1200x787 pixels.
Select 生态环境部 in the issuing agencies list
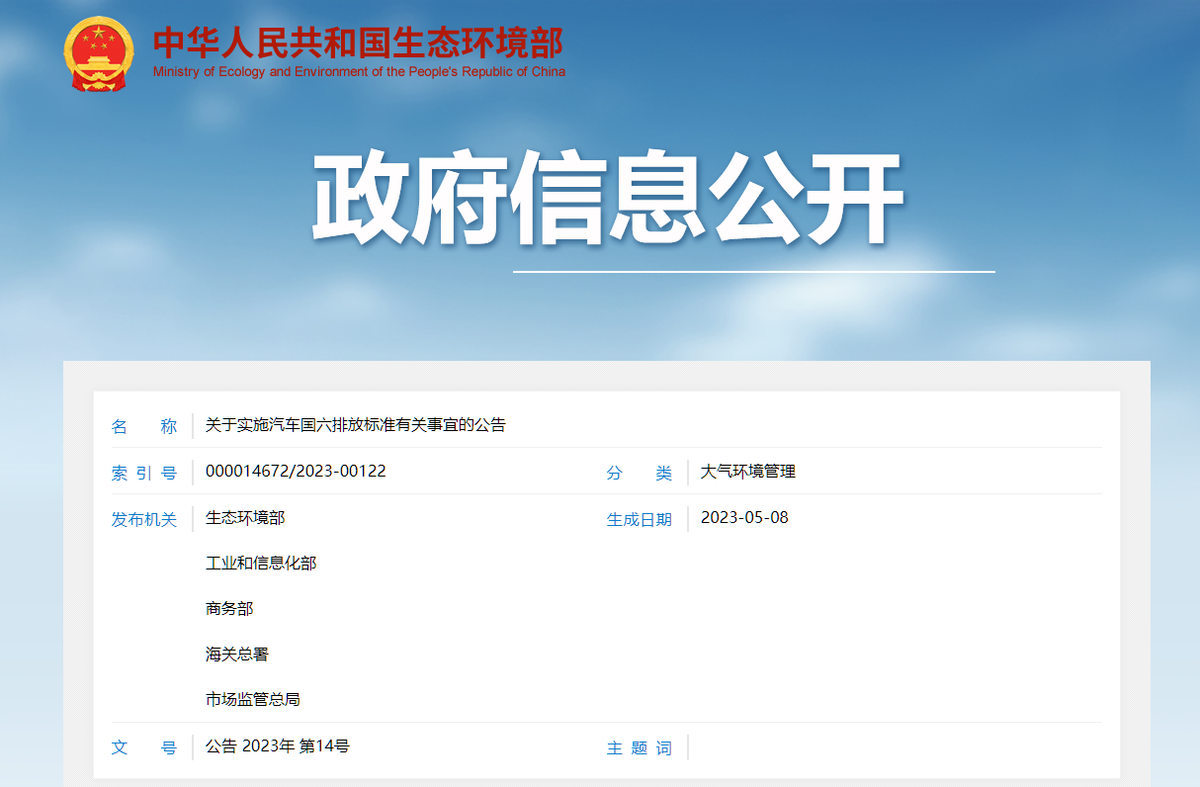[245, 517]
